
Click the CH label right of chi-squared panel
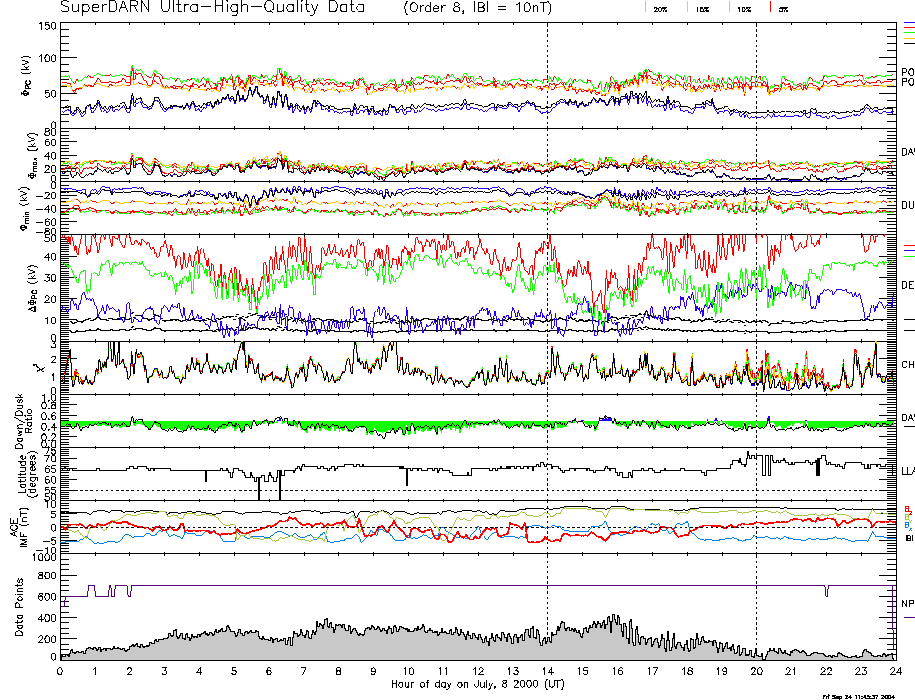[x=907, y=365]
